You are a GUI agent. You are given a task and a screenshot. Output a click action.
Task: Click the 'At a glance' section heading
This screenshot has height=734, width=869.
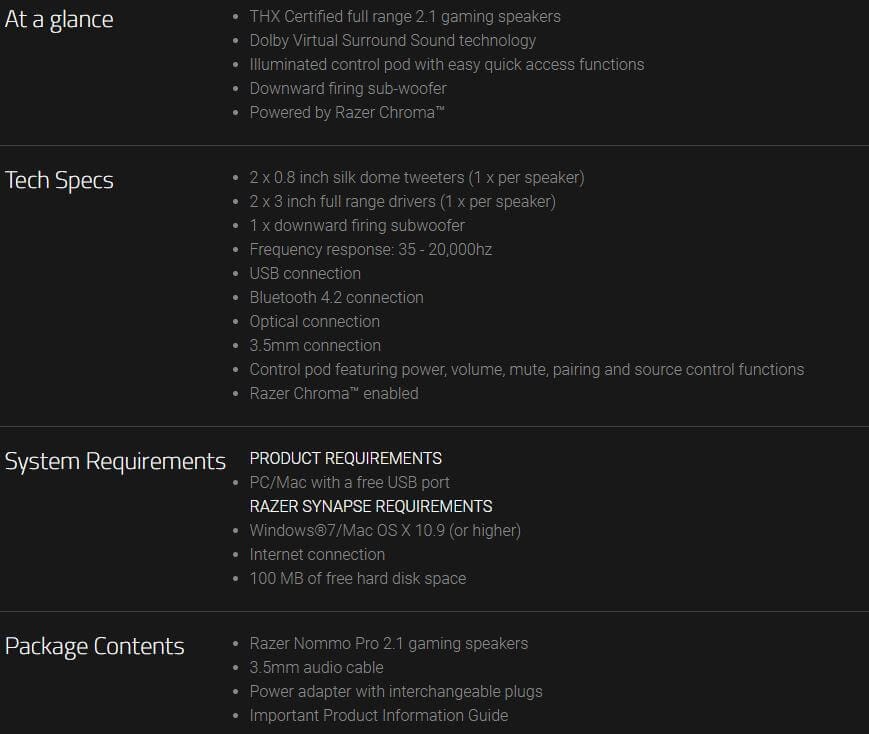pyautogui.click(x=59, y=19)
